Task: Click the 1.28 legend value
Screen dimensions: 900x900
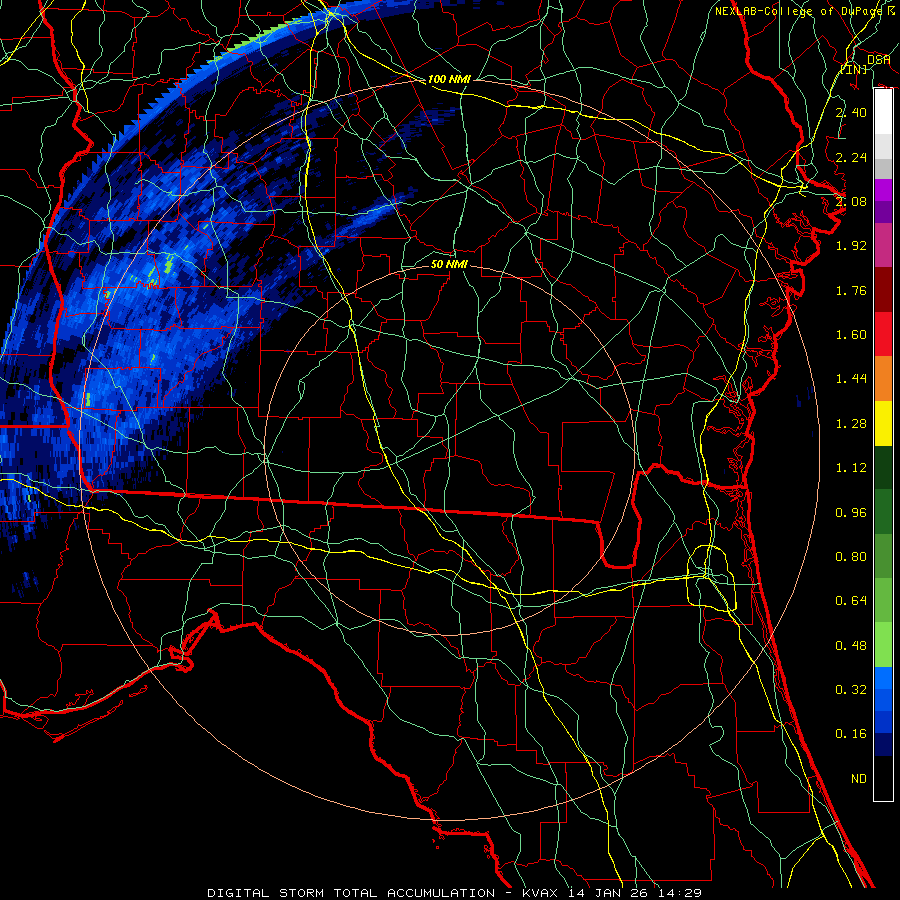Action: tap(851, 424)
